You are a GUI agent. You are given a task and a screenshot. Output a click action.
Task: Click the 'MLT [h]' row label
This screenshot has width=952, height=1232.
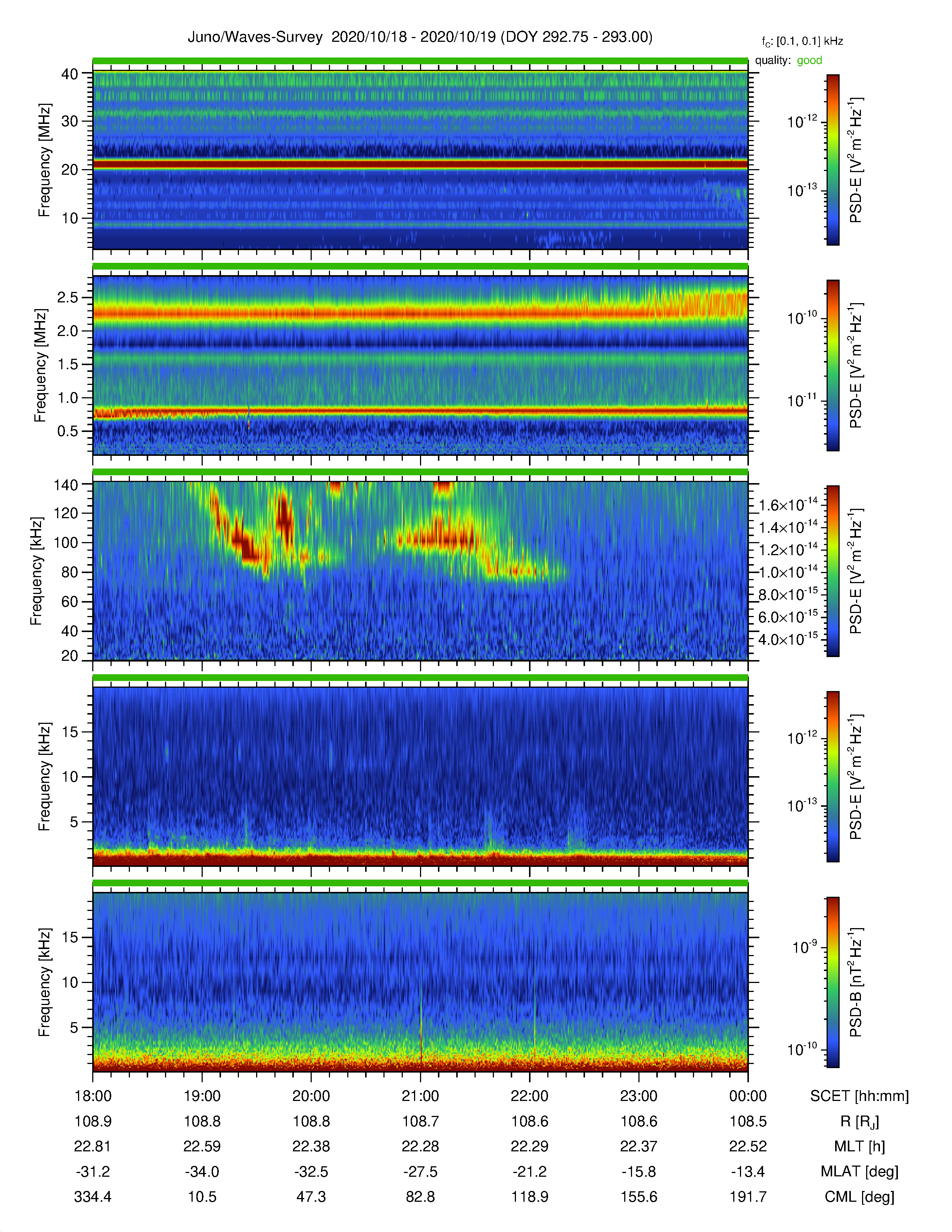click(859, 1146)
